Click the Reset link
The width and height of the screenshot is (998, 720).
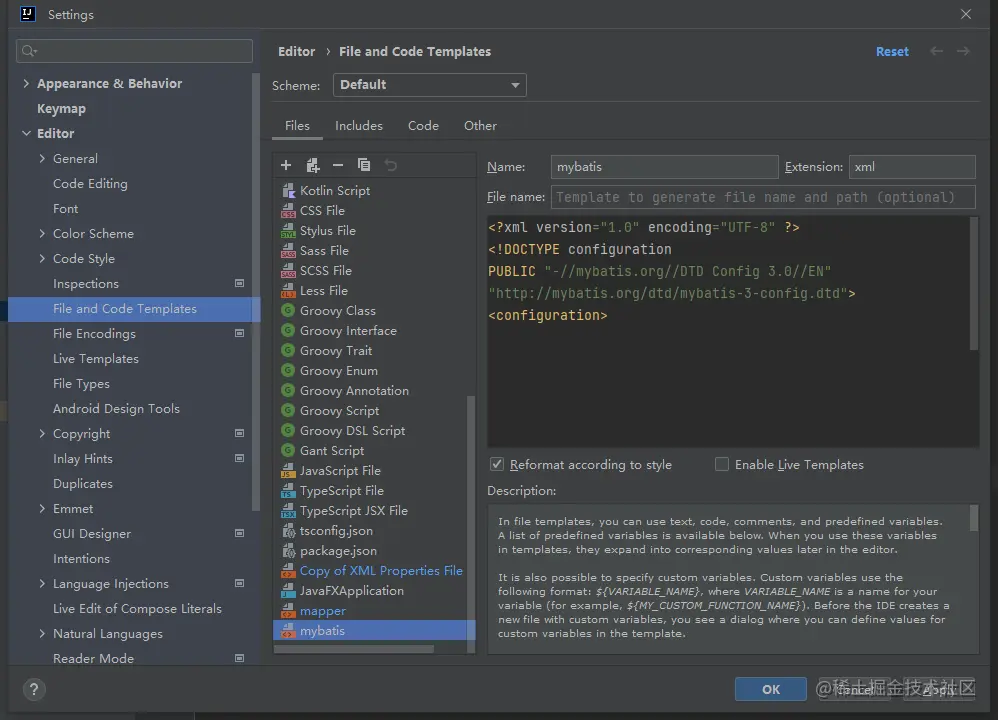(x=892, y=52)
